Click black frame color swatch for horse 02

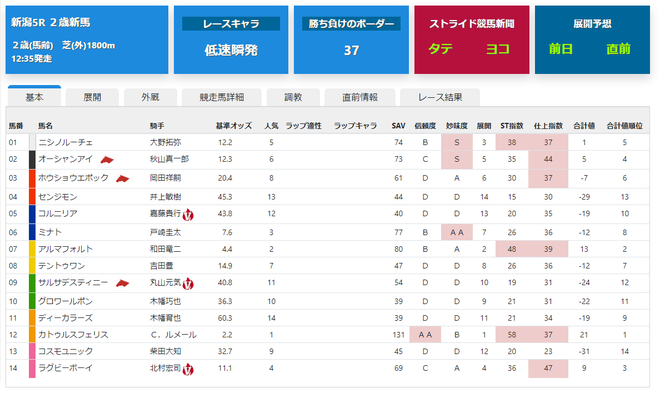click(x=32, y=160)
